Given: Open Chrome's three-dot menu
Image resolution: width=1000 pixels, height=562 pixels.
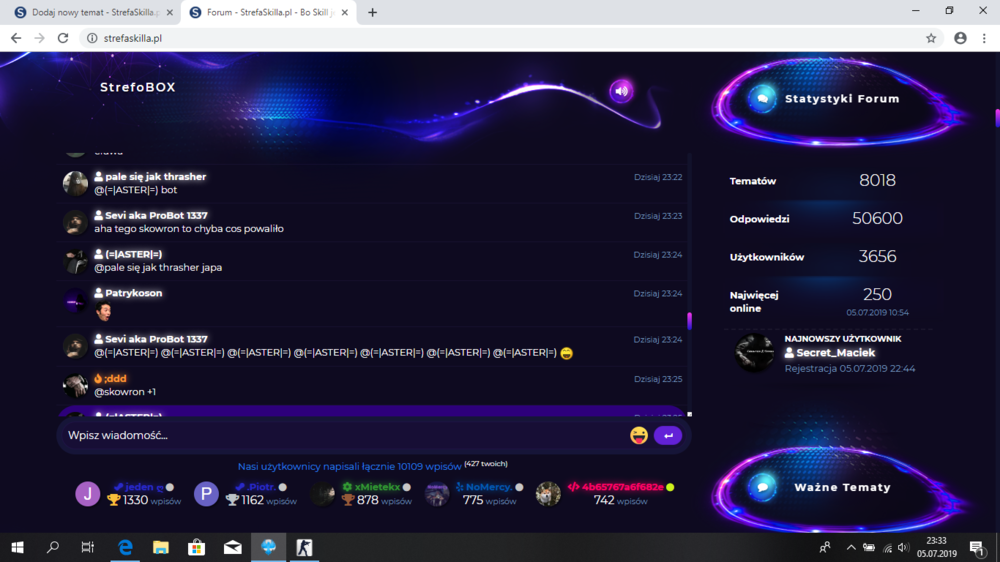Looking at the screenshot, I should pos(984,38).
